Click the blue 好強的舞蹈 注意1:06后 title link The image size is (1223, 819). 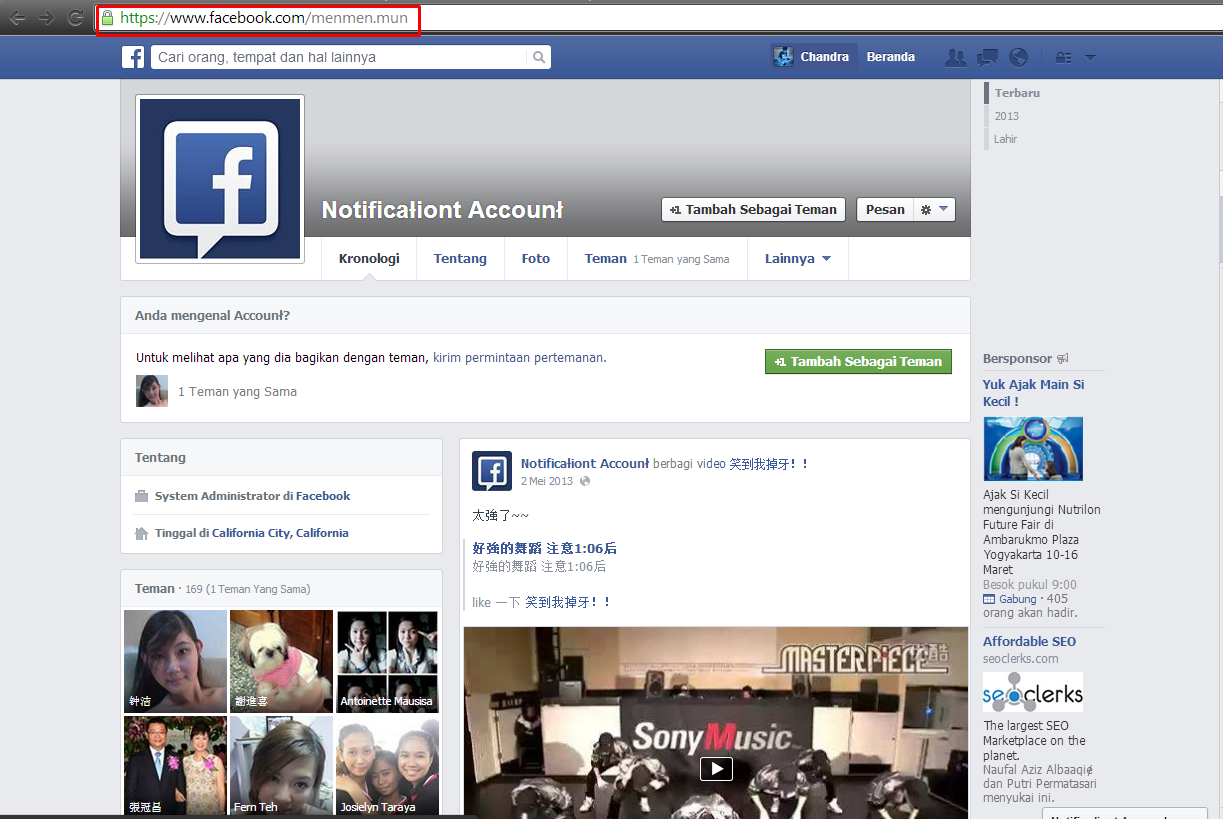tap(544, 548)
